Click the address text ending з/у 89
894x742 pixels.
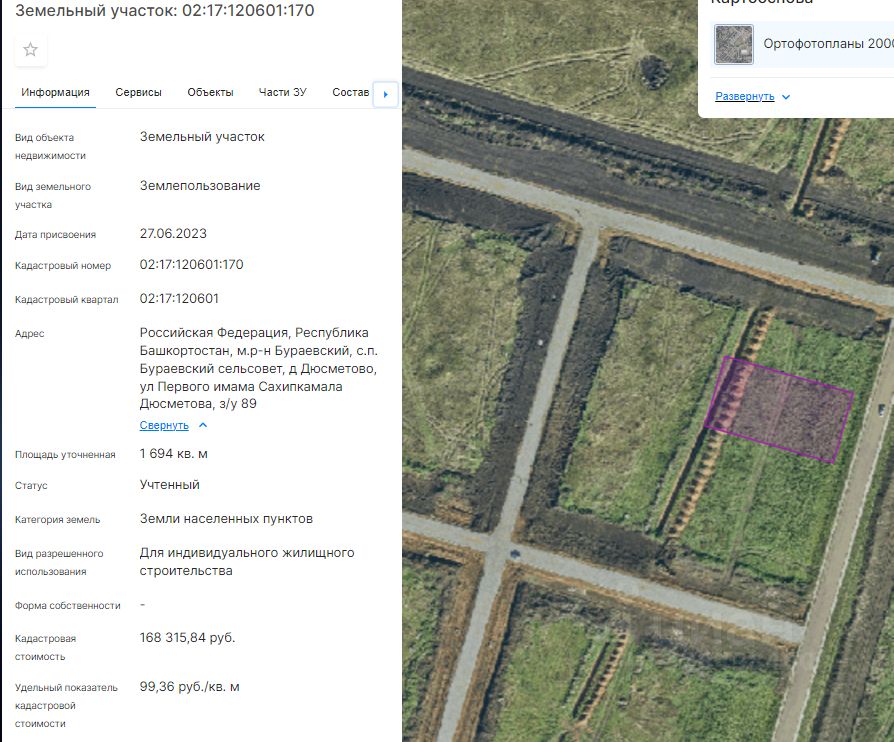tap(259, 368)
